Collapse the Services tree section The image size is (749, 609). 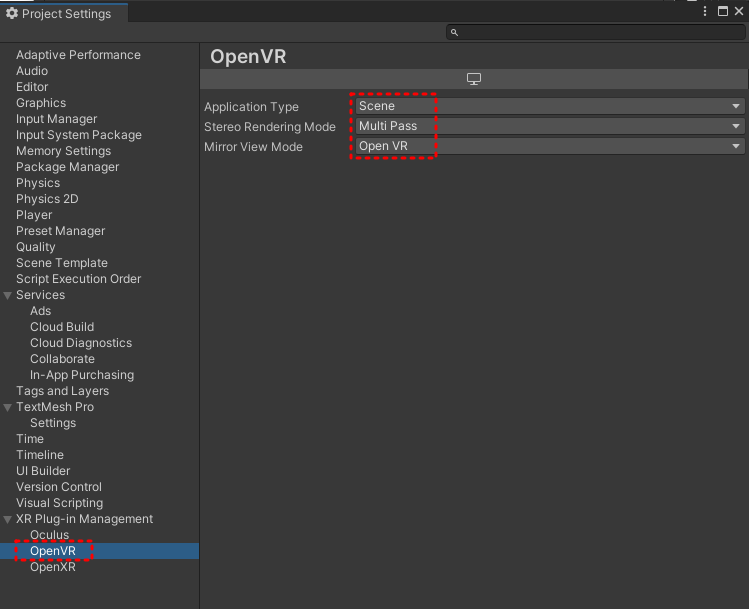click(x=8, y=296)
